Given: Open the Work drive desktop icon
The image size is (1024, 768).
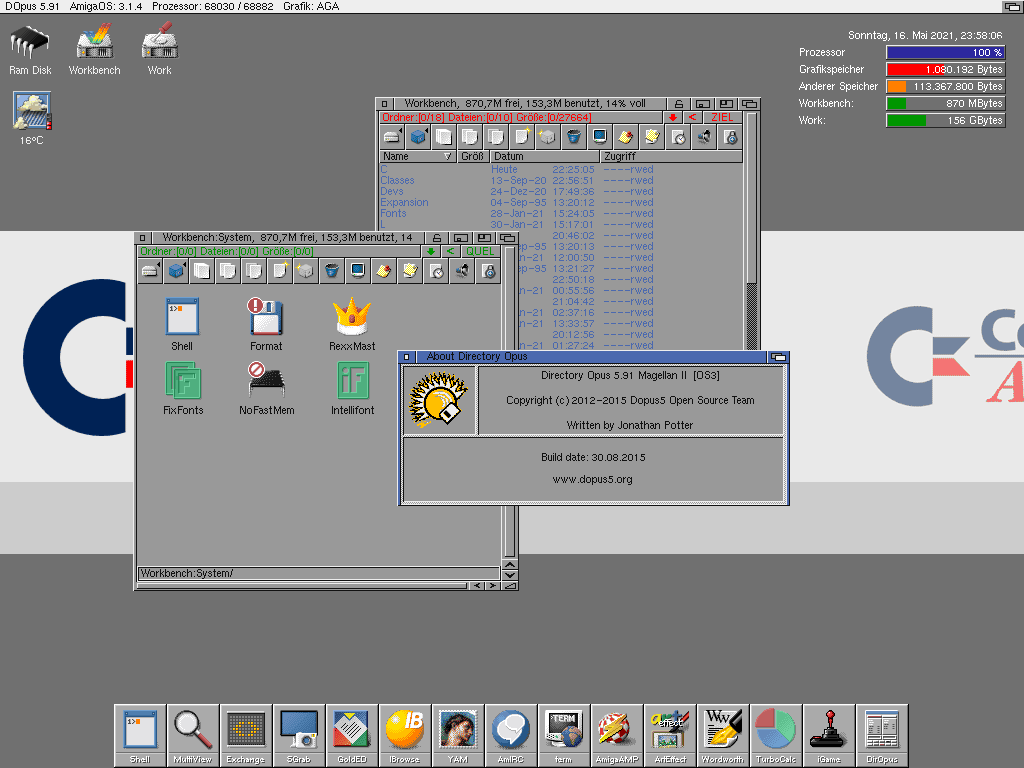Looking at the screenshot, I should point(159,50).
